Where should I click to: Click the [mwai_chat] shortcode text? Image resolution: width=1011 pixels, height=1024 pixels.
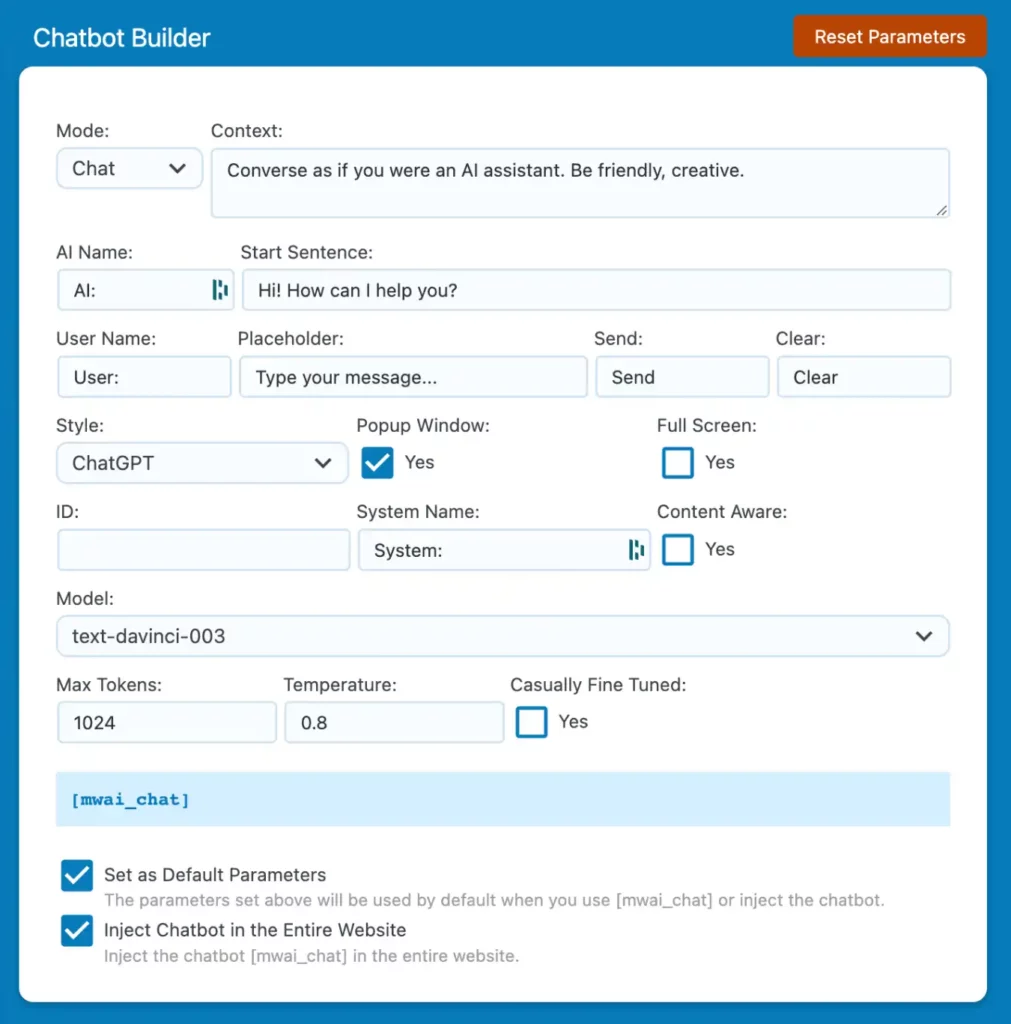[130, 799]
